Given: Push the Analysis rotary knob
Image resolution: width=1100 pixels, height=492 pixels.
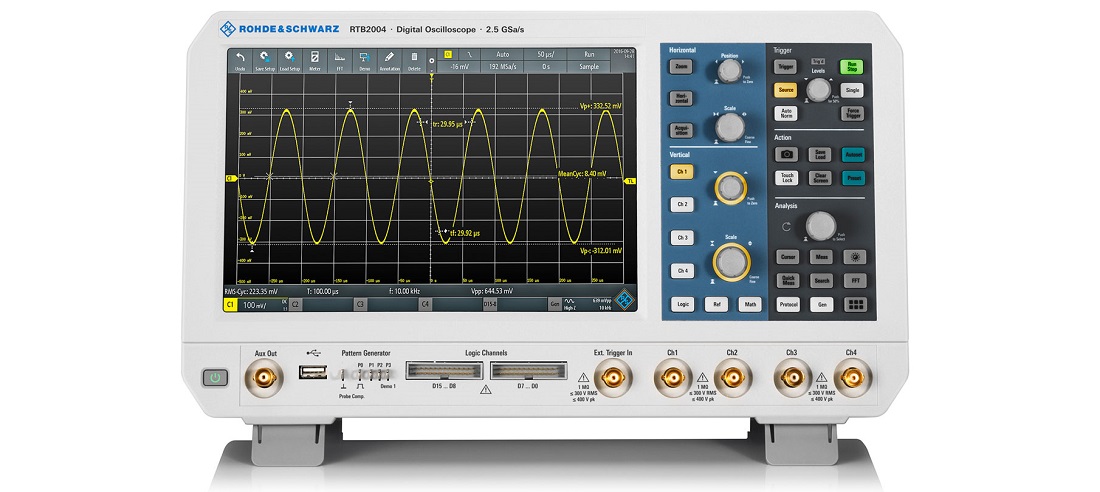Looking at the screenshot, I should click(820, 226).
